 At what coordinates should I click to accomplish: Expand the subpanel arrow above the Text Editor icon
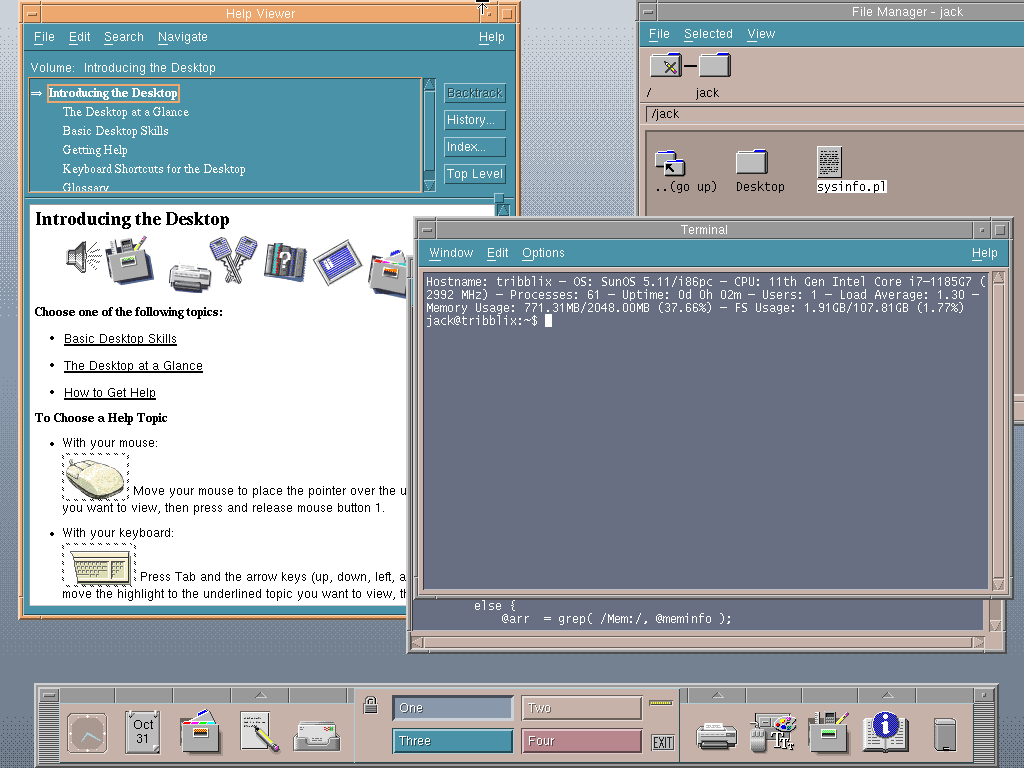[260, 695]
